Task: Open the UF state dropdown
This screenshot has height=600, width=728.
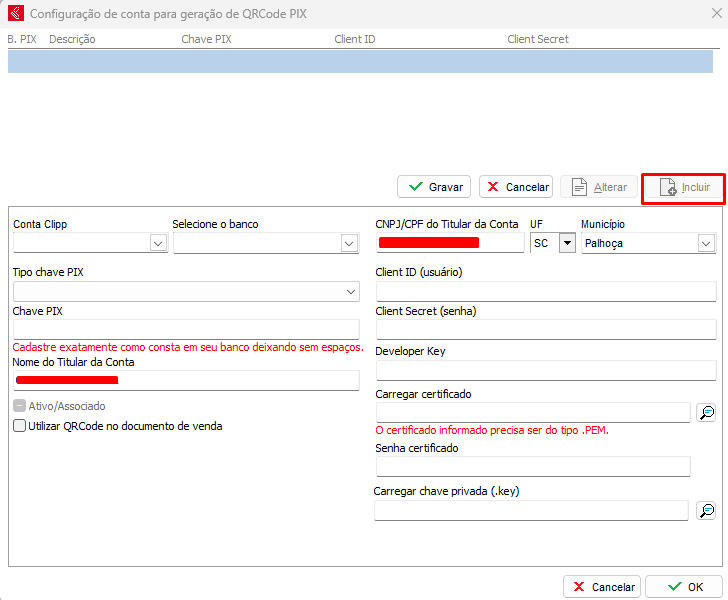Action: pos(567,243)
